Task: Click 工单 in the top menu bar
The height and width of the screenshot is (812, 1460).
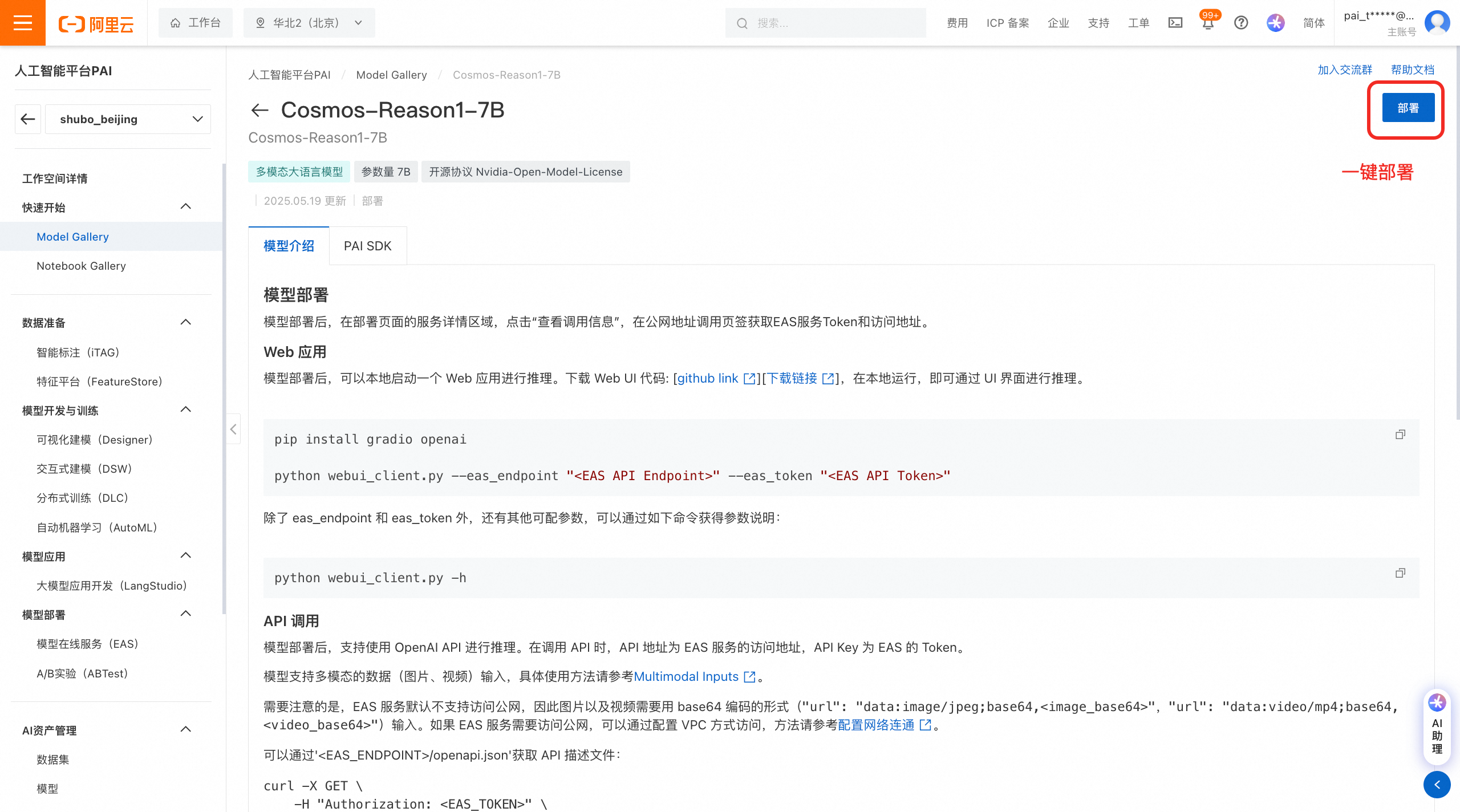Action: (x=1138, y=23)
